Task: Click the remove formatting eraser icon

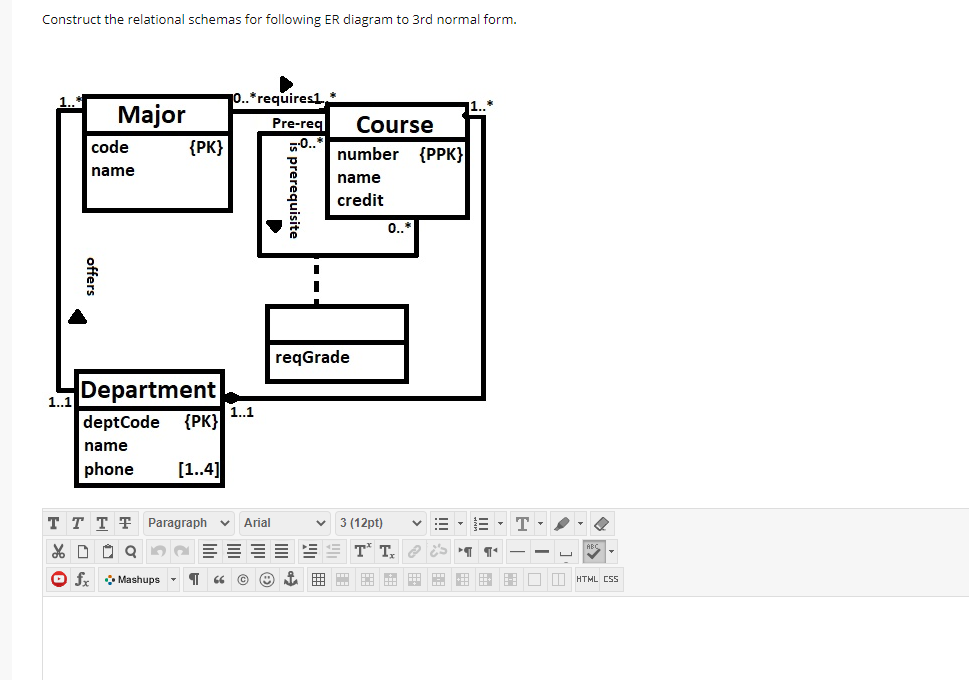Action: 602,522
